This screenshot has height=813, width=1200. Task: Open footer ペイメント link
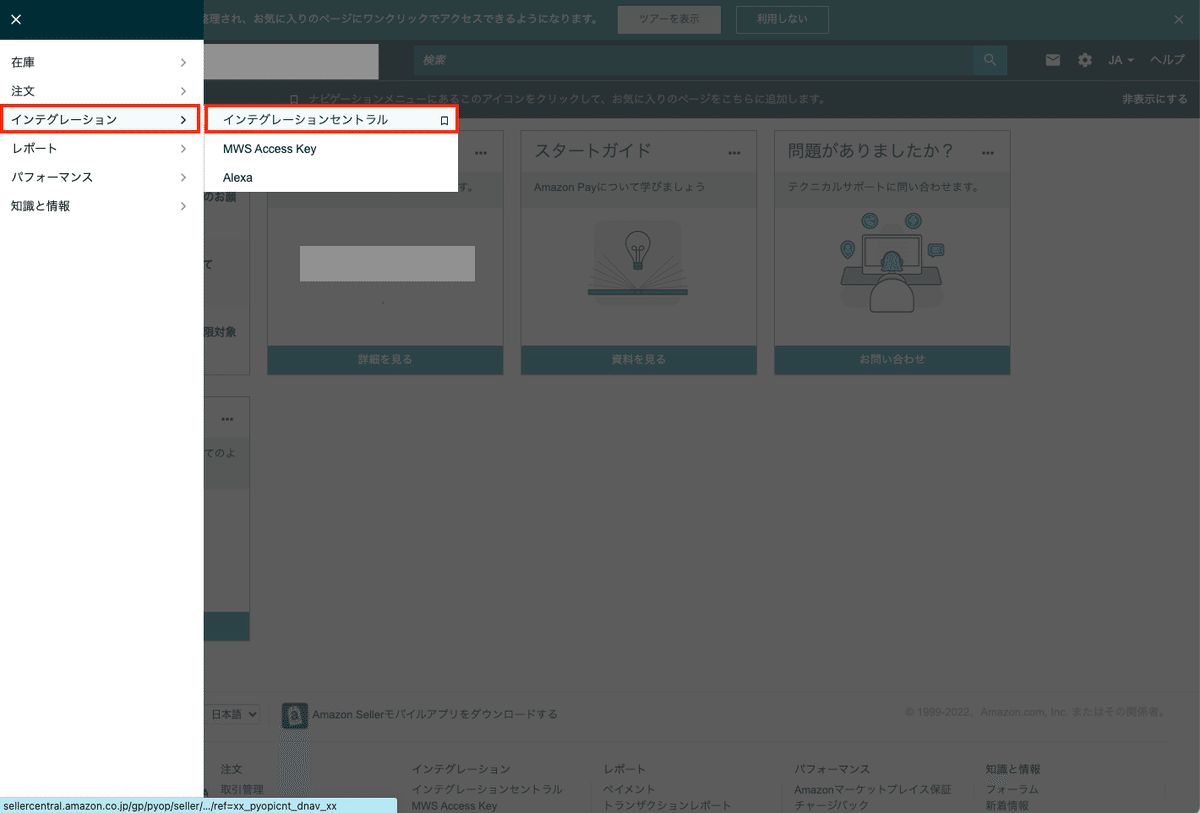pos(630,790)
